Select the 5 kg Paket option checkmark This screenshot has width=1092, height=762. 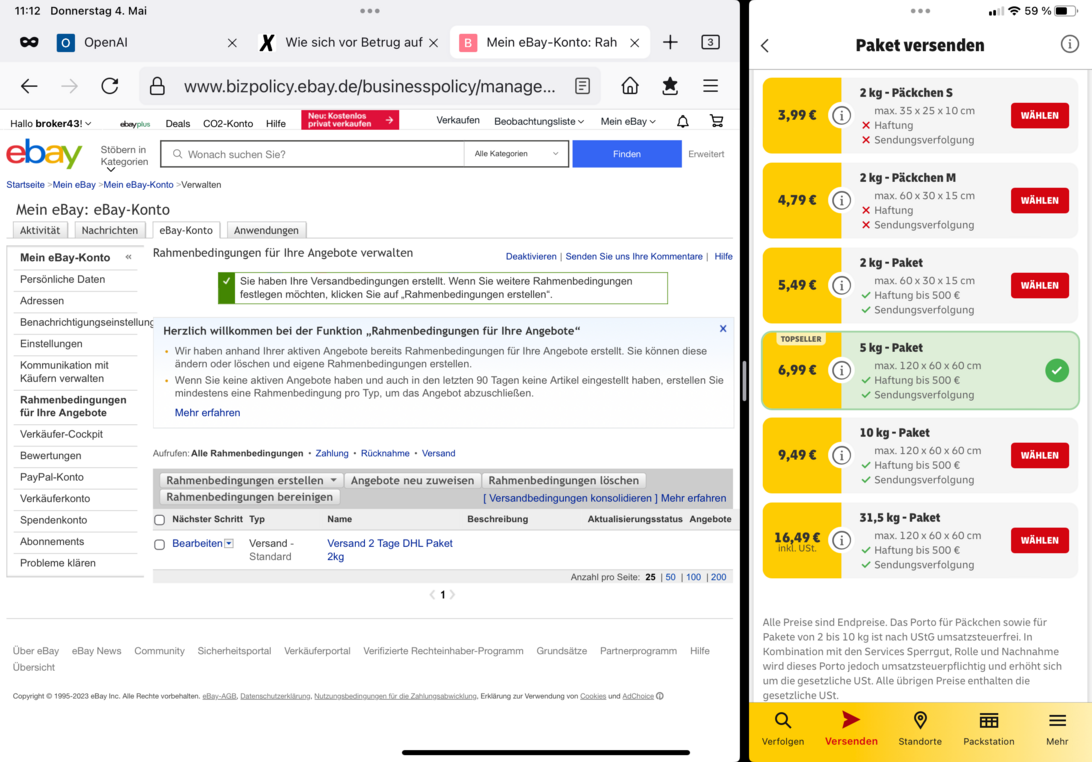point(1056,370)
